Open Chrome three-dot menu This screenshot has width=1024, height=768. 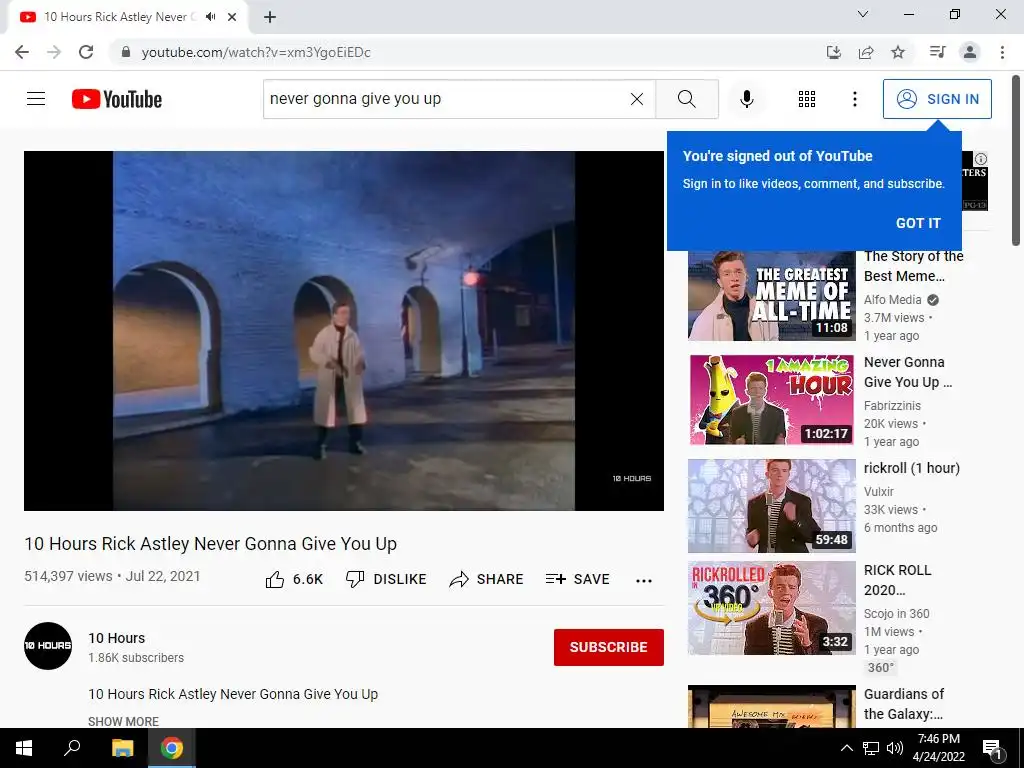point(1002,52)
